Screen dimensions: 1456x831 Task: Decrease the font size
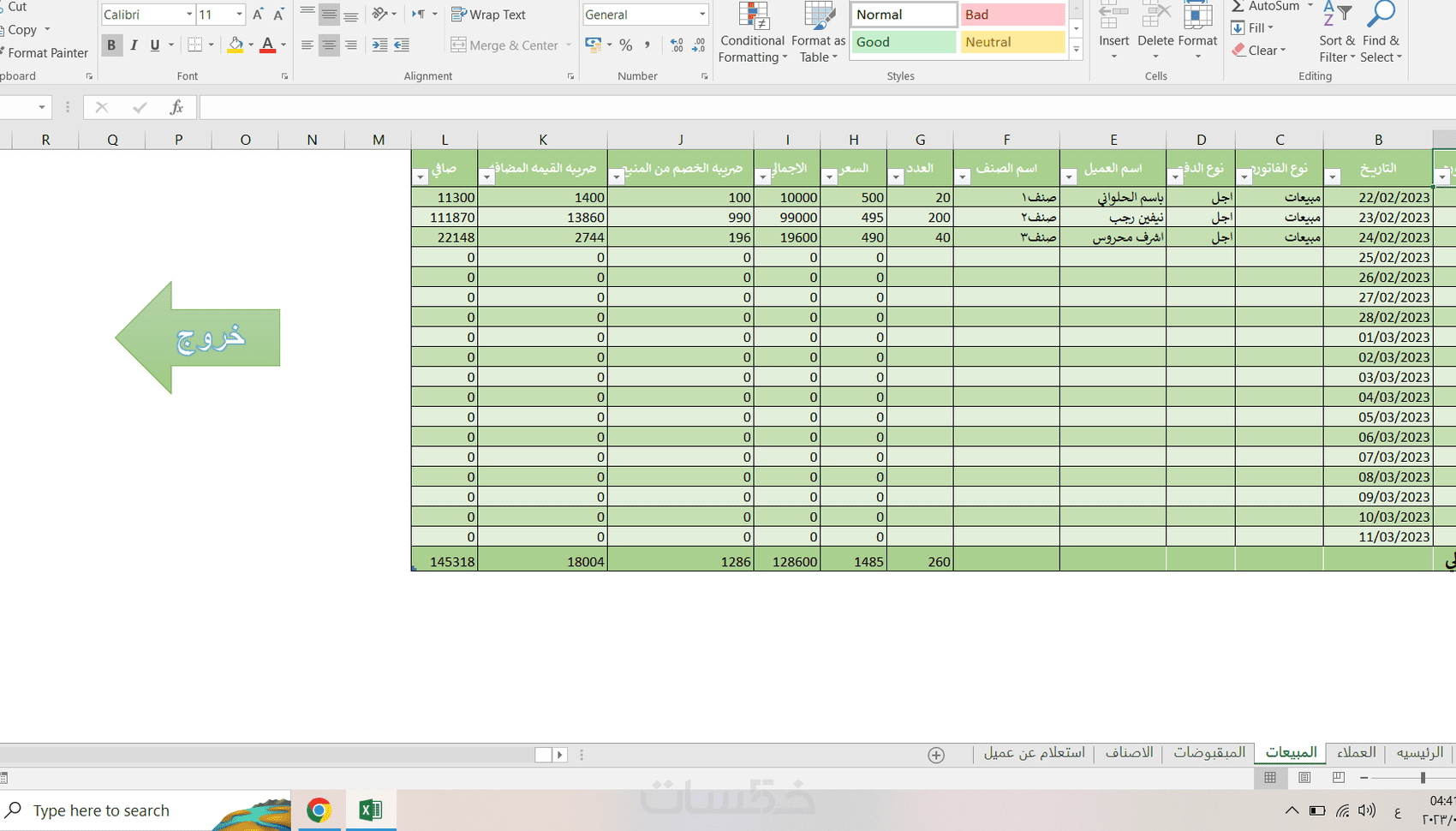[x=278, y=15]
